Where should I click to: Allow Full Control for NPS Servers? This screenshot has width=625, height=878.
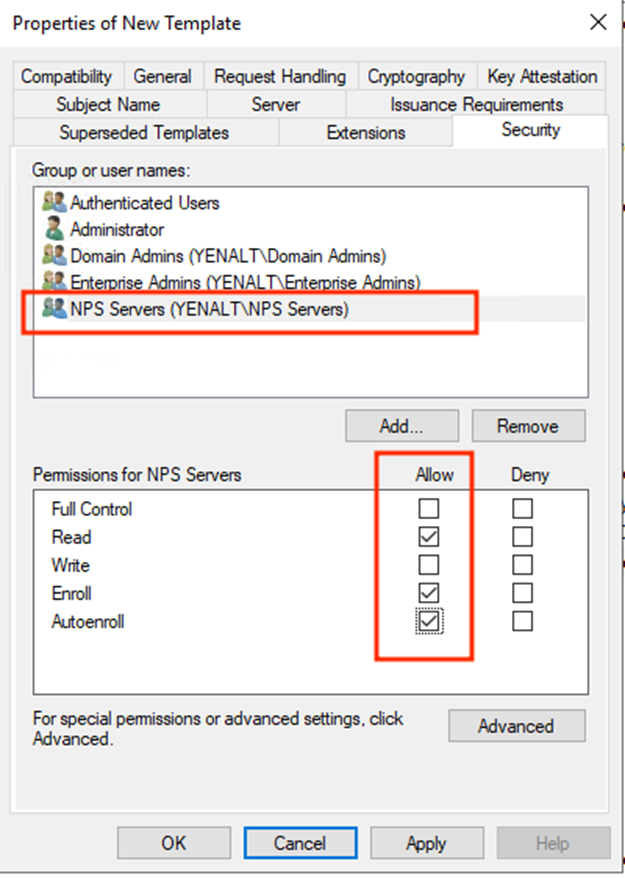[428, 508]
